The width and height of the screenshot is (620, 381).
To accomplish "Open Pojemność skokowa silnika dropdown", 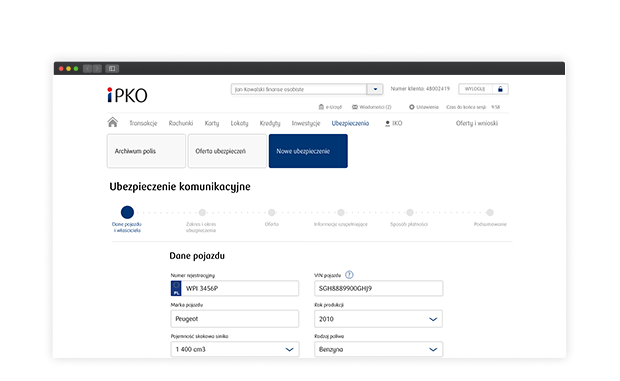I will [235, 349].
